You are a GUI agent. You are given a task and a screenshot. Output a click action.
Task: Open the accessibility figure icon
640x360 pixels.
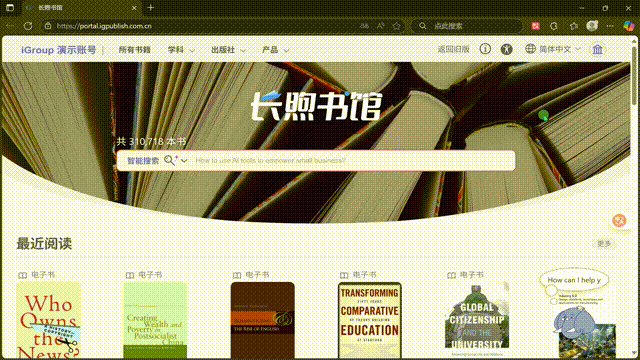[507, 49]
